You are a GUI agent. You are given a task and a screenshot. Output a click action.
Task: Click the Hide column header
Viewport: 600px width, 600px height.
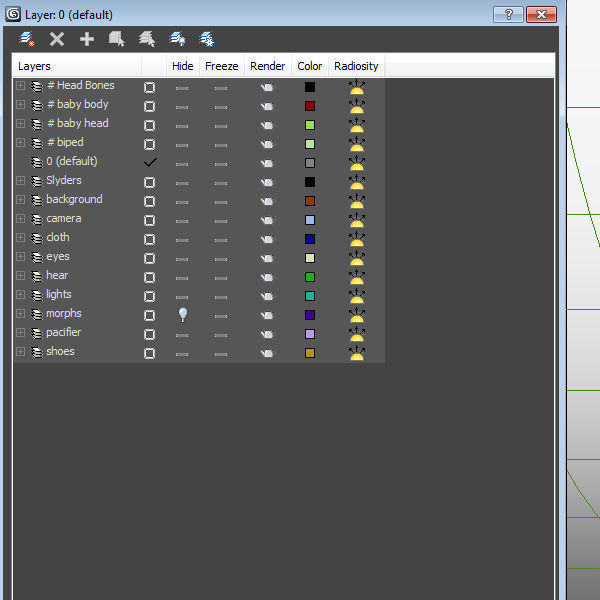click(x=183, y=66)
